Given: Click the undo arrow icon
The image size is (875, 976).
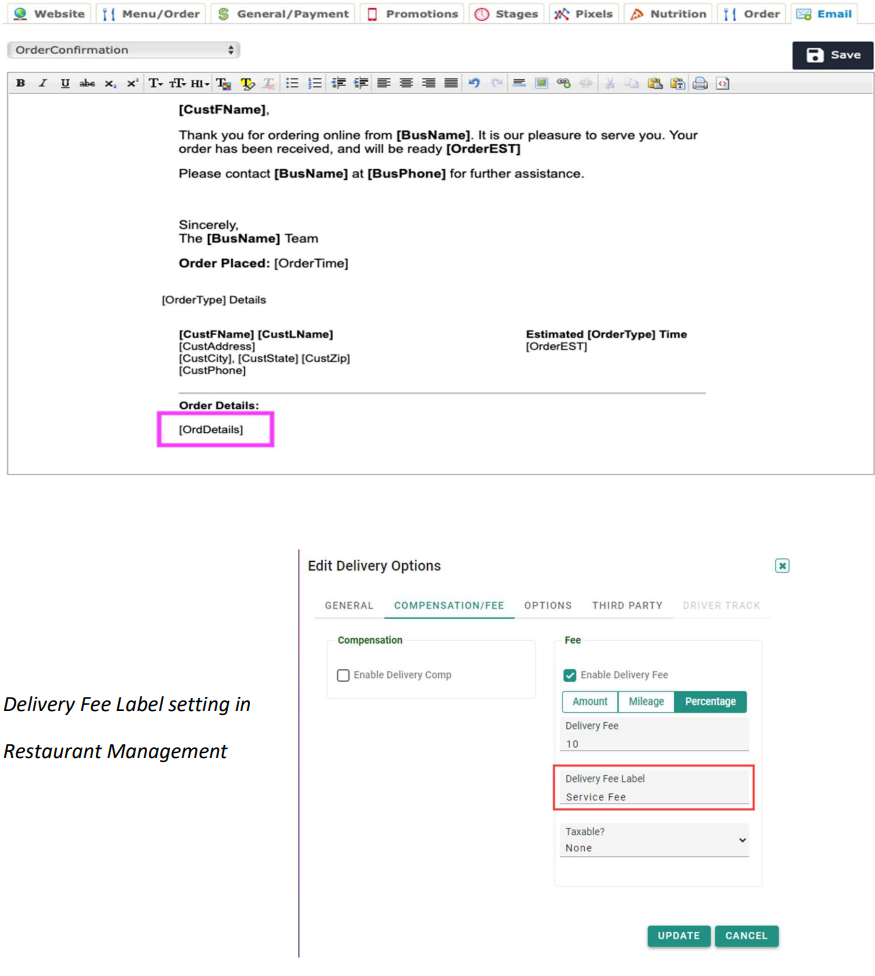Looking at the screenshot, I should pos(474,84).
